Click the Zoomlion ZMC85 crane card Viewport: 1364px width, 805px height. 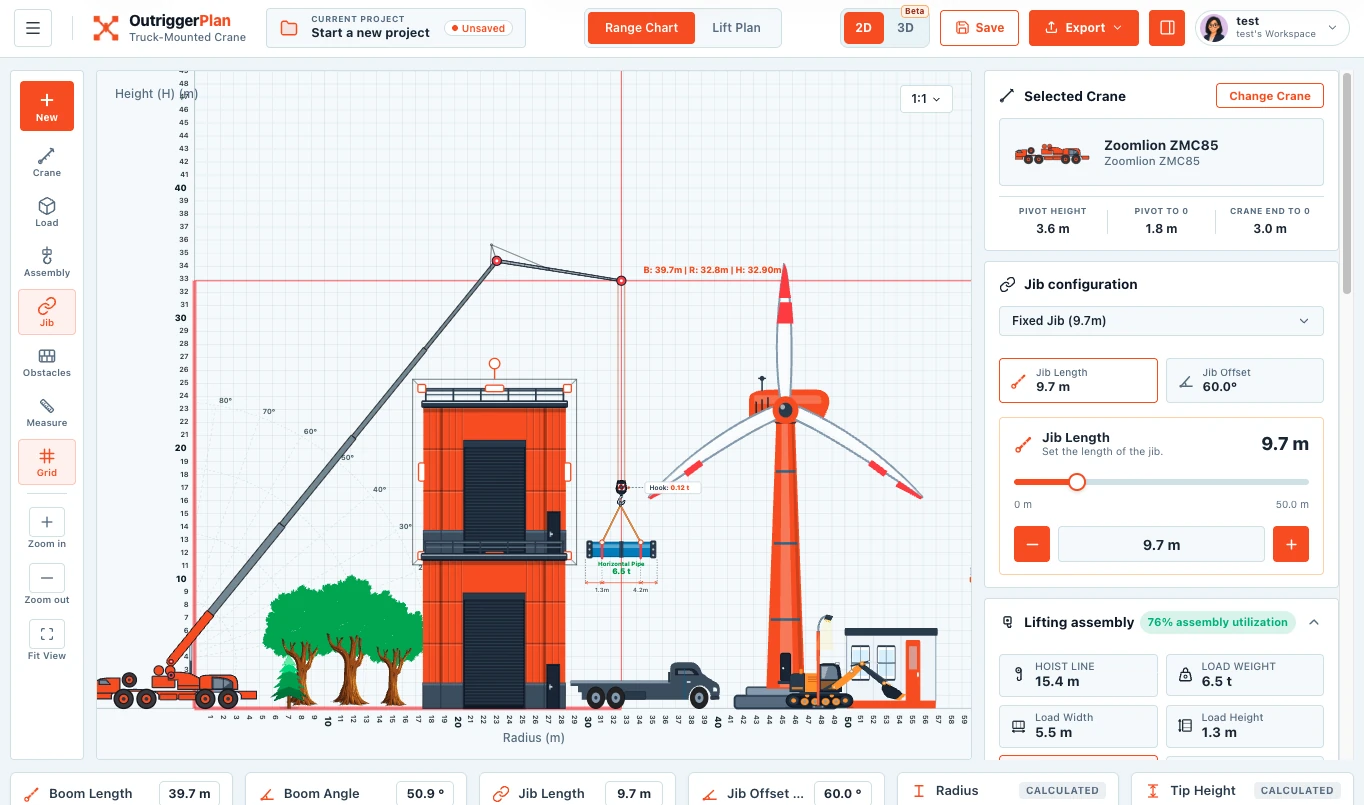pyautogui.click(x=1161, y=152)
